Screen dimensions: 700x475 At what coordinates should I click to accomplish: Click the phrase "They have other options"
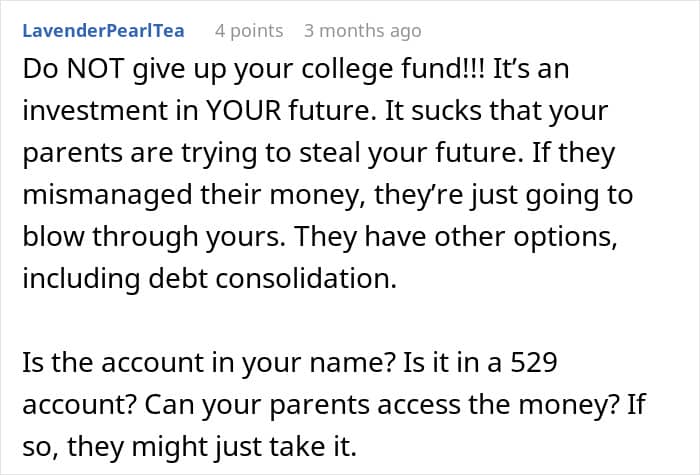tap(456, 237)
